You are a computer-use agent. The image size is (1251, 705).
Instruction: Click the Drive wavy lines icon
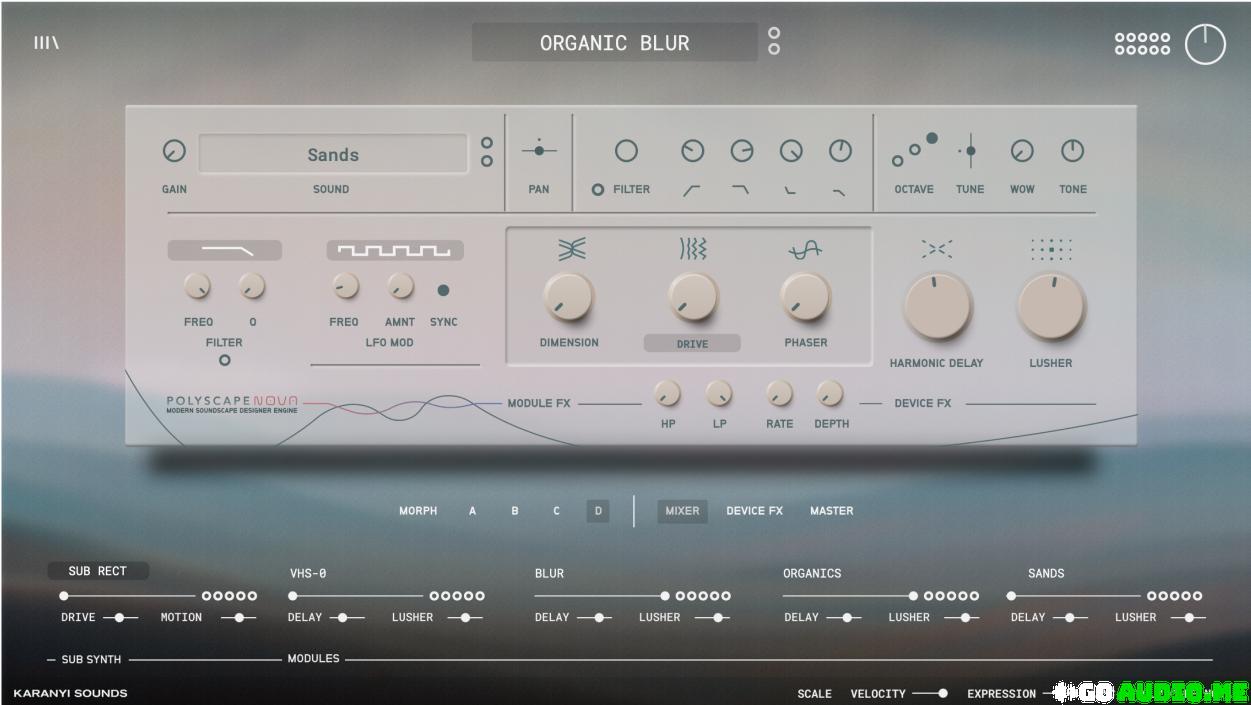(x=692, y=250)
